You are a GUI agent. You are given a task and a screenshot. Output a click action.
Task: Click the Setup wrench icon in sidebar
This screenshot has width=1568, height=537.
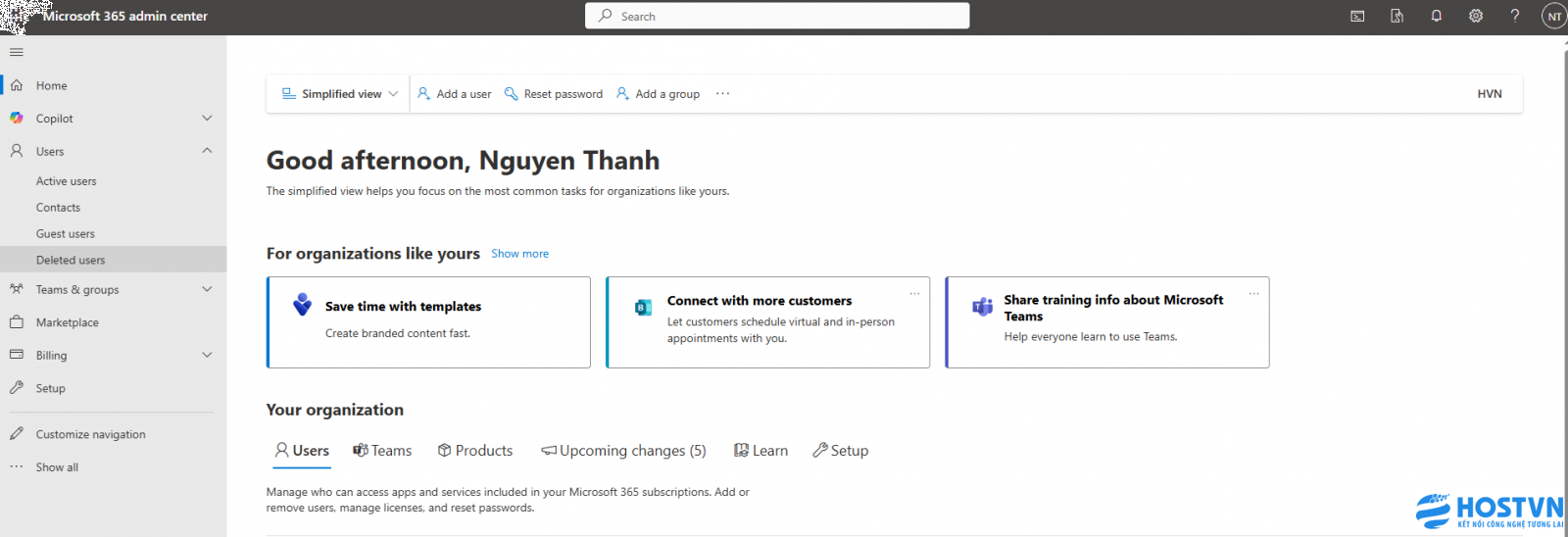click(x=17, y=387)
